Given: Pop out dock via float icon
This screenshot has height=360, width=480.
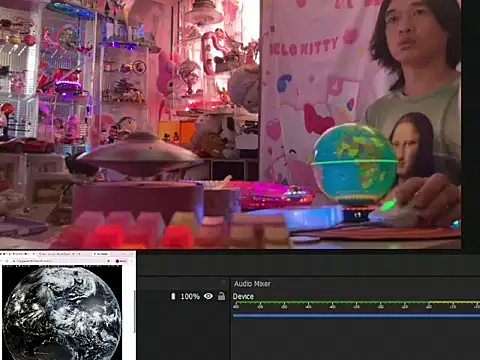Looking at the screenshot, I should (223, 283).
